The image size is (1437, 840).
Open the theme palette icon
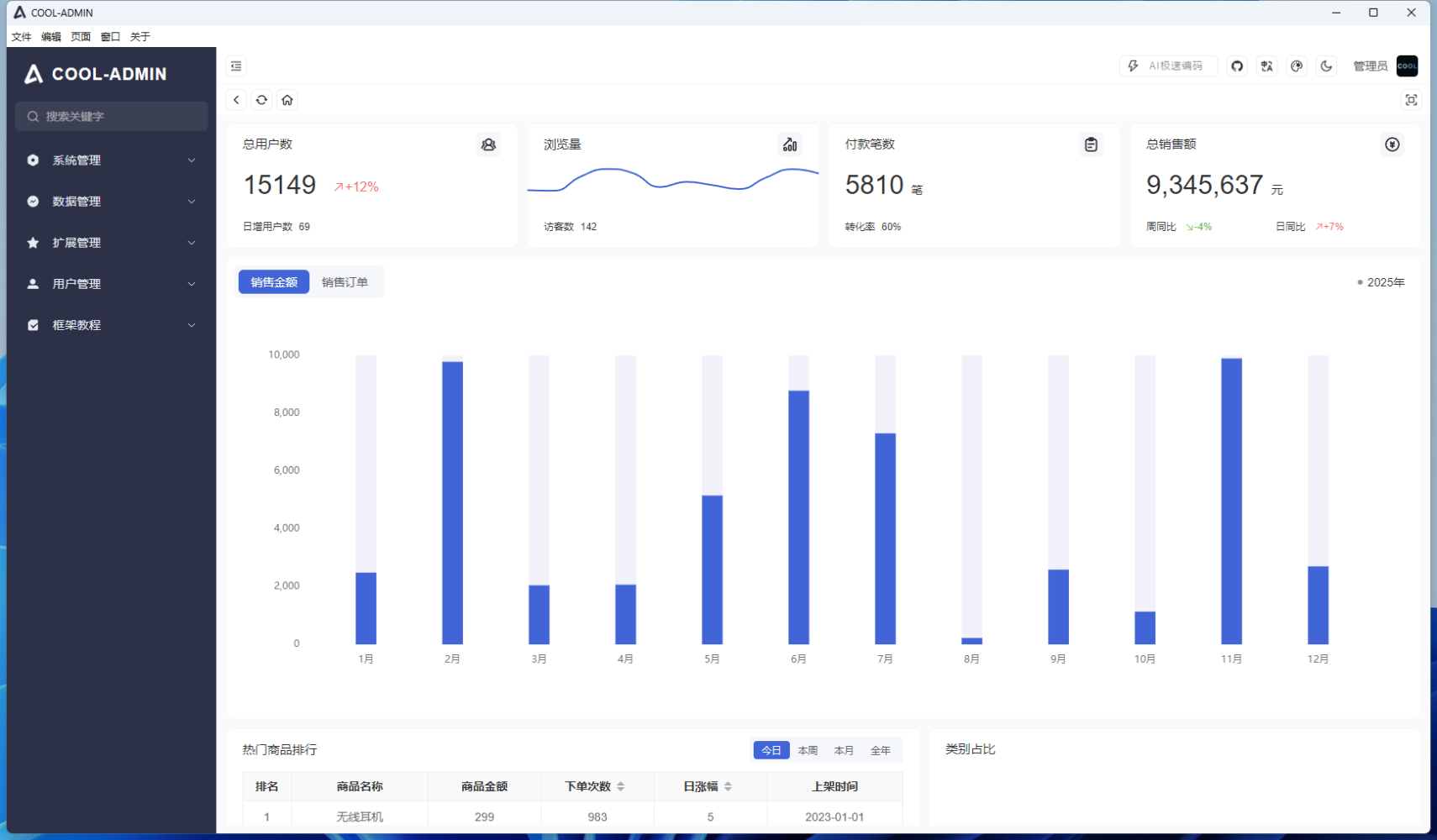[1297, 66]
